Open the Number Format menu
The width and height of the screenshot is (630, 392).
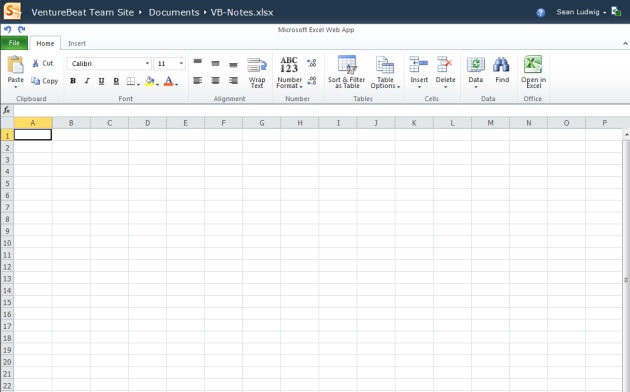pyautogui.click(x=289, y=73)
